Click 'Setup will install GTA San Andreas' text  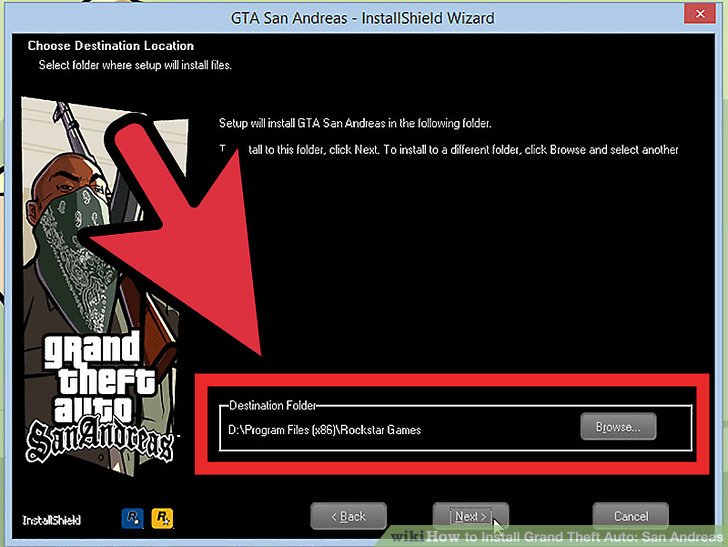click(x=355, y=123)
